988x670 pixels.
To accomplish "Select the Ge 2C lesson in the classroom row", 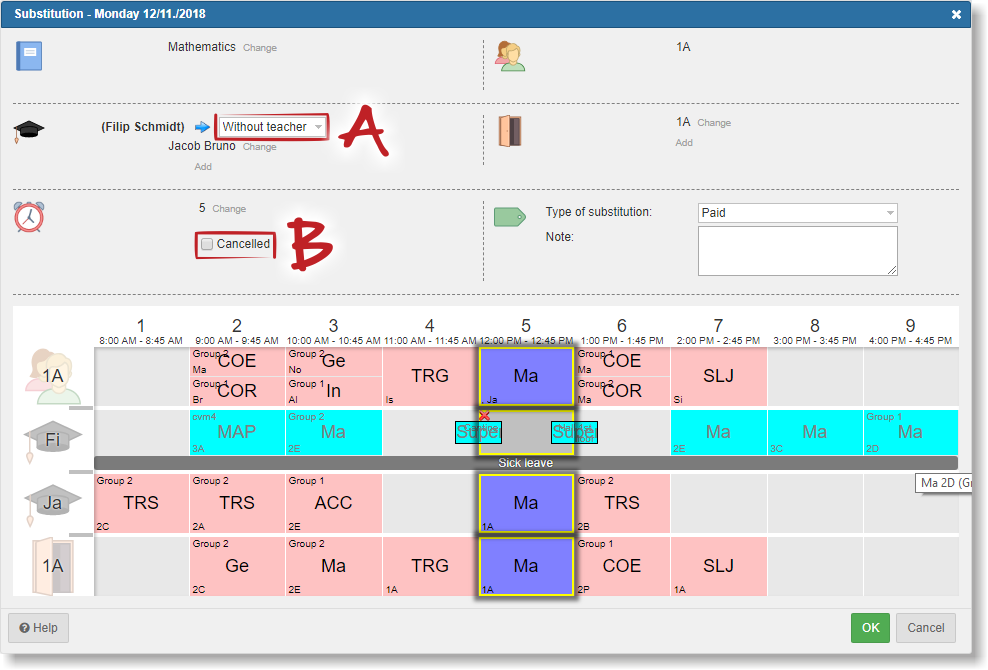I will pos(237,566).
